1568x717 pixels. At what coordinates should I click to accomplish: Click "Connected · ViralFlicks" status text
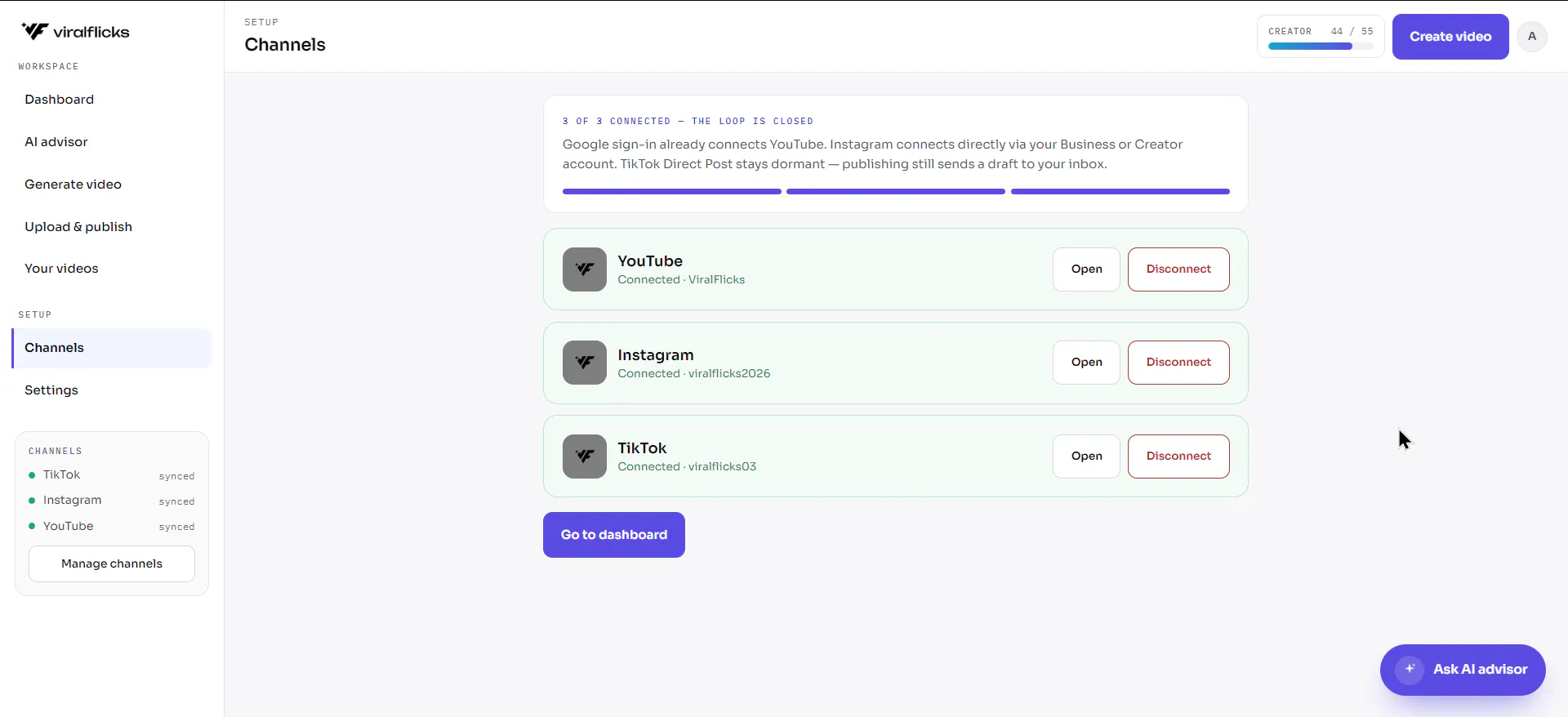click(681, 279)
